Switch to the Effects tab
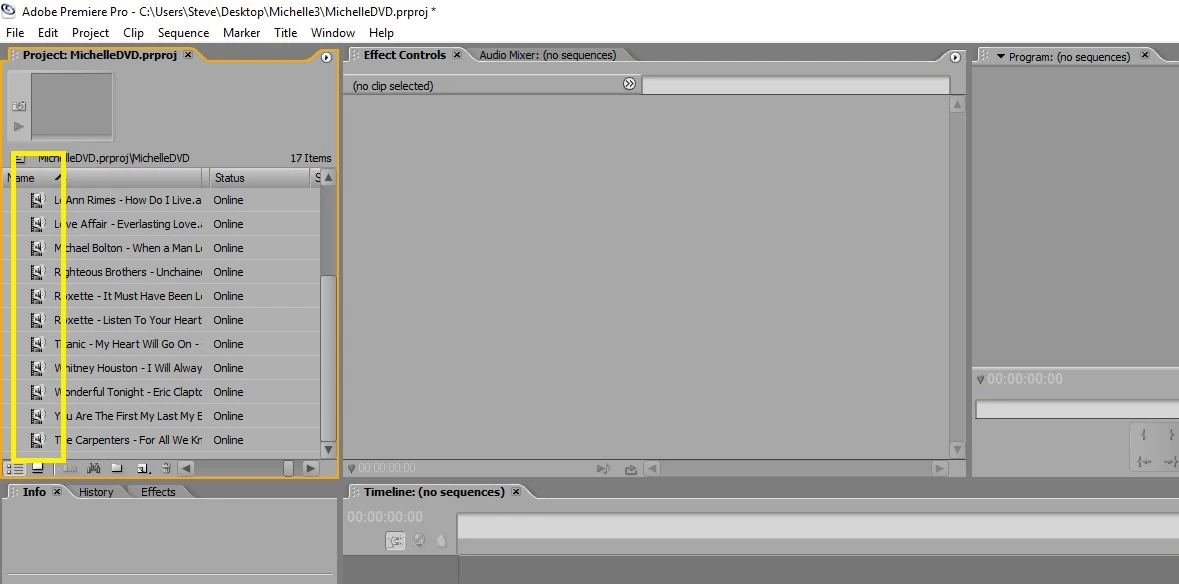This screenshot has height=584, width=1179. pyautogui.click(x=158, y=492)
